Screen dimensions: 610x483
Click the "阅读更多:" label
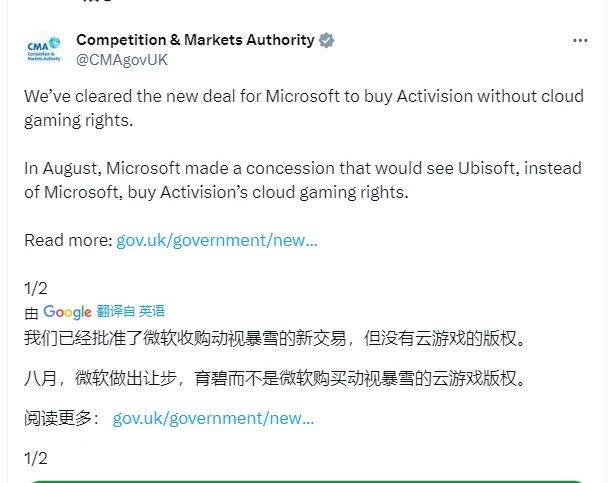[62, 416]
